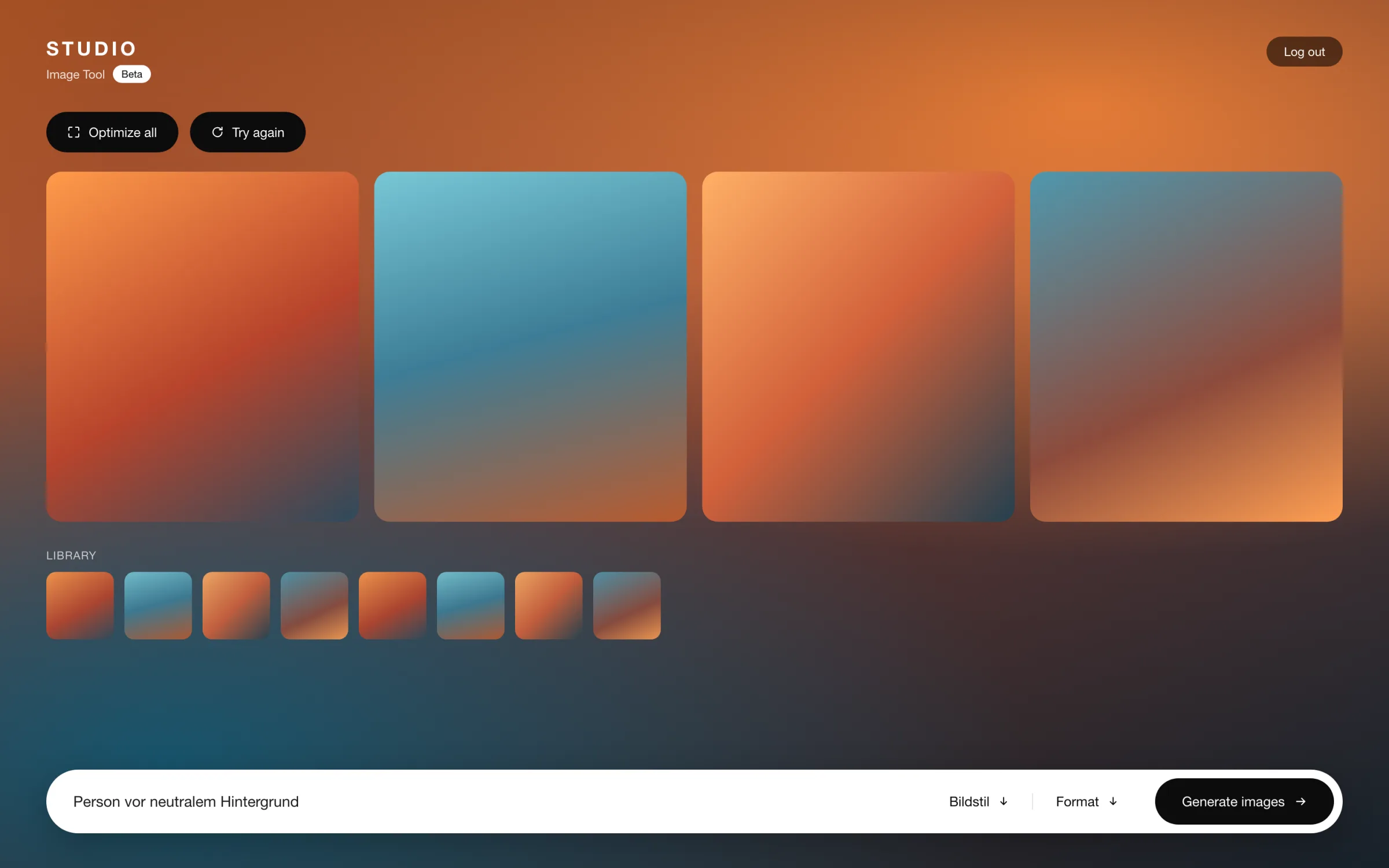Select the first generated image, orange-red gradient

pyautogui.click(x=203, y=347)
